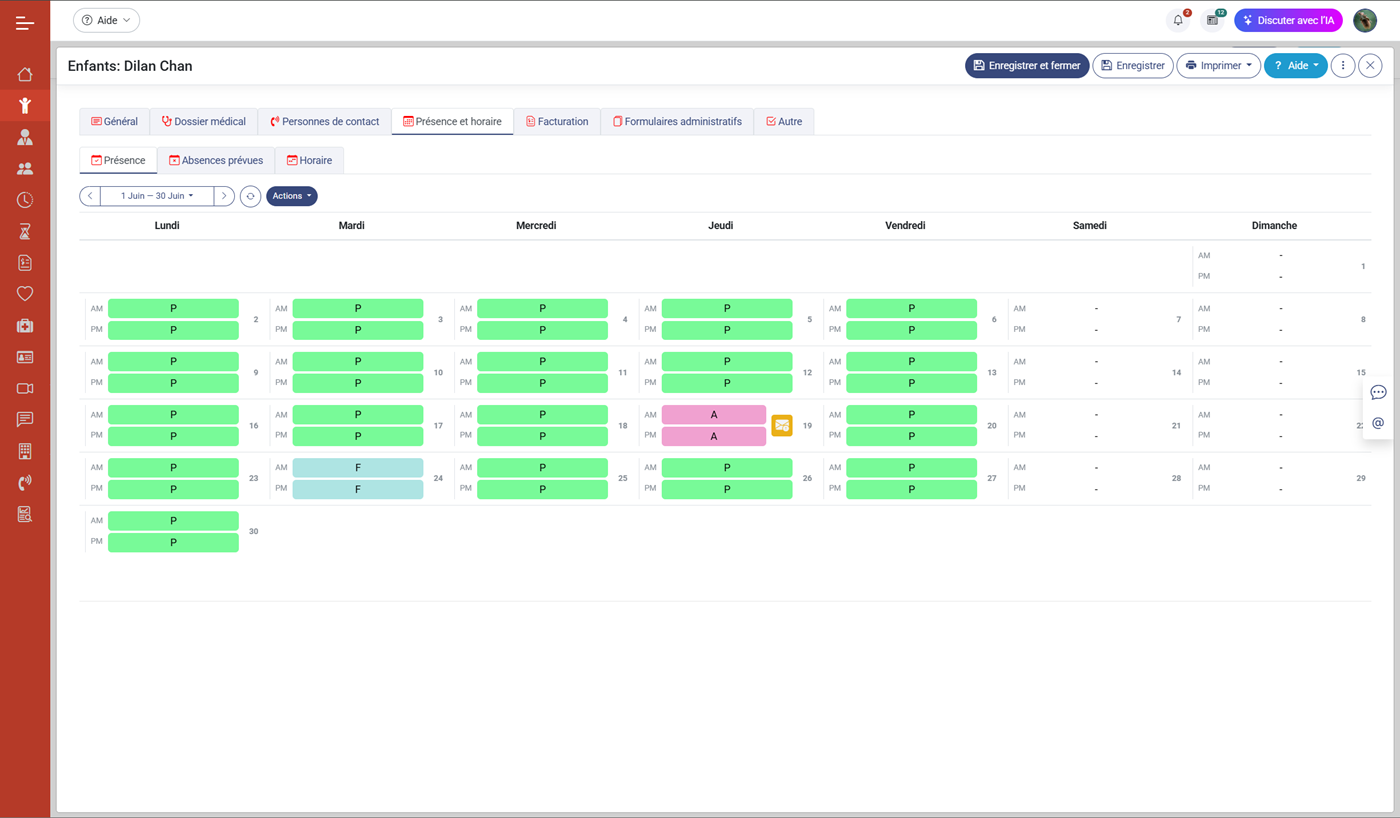Click the heart icon in the sidebar

(25, 294)
